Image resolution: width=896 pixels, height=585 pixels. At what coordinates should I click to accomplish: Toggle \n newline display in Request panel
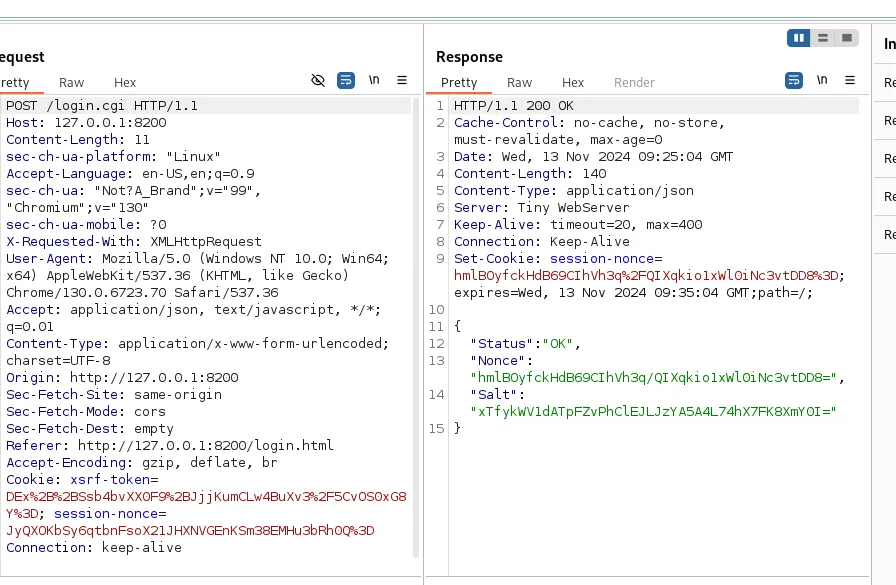[374, 80]
